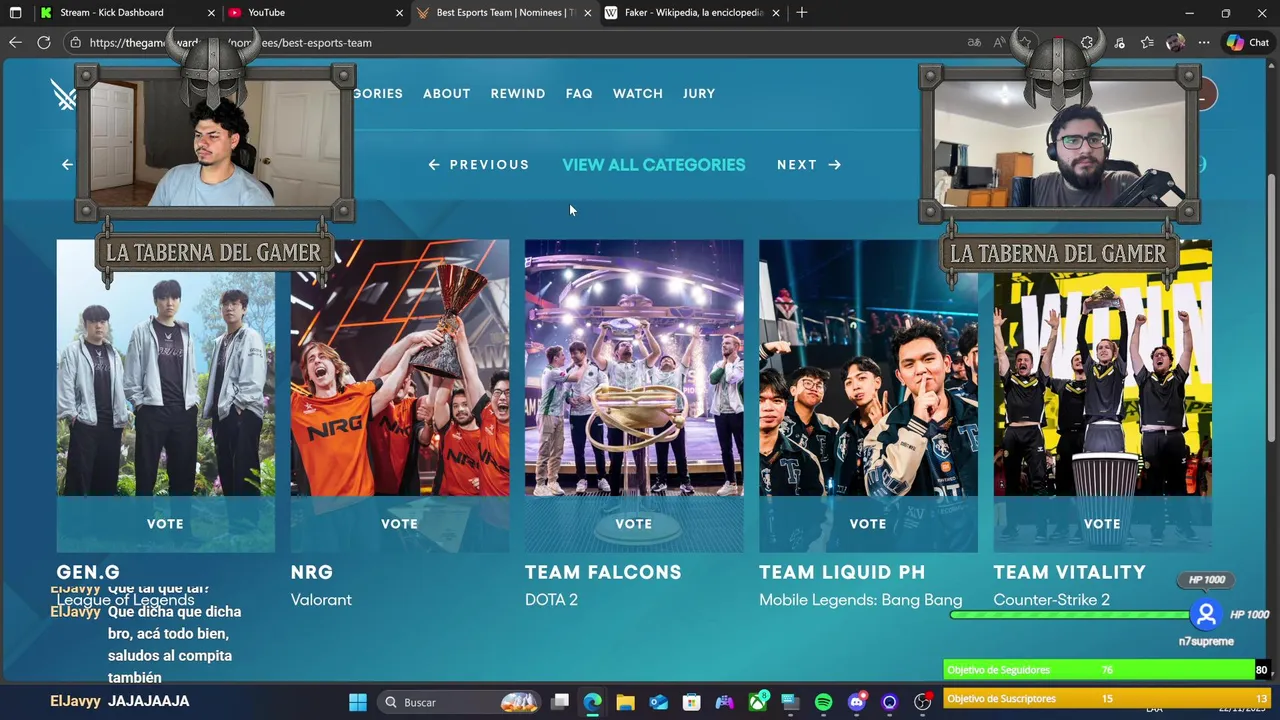Open a new browser tab
The image size is (1280, 720).
[802, 13]
